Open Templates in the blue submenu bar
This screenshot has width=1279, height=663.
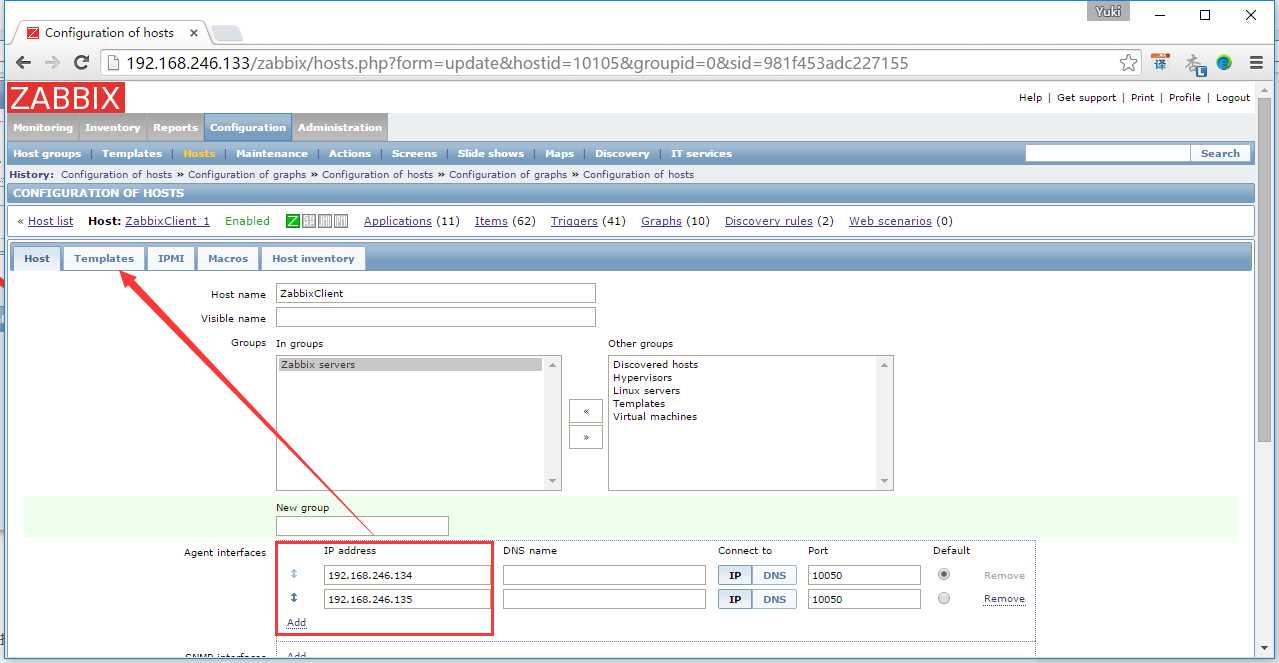click(x=132, y=154)
